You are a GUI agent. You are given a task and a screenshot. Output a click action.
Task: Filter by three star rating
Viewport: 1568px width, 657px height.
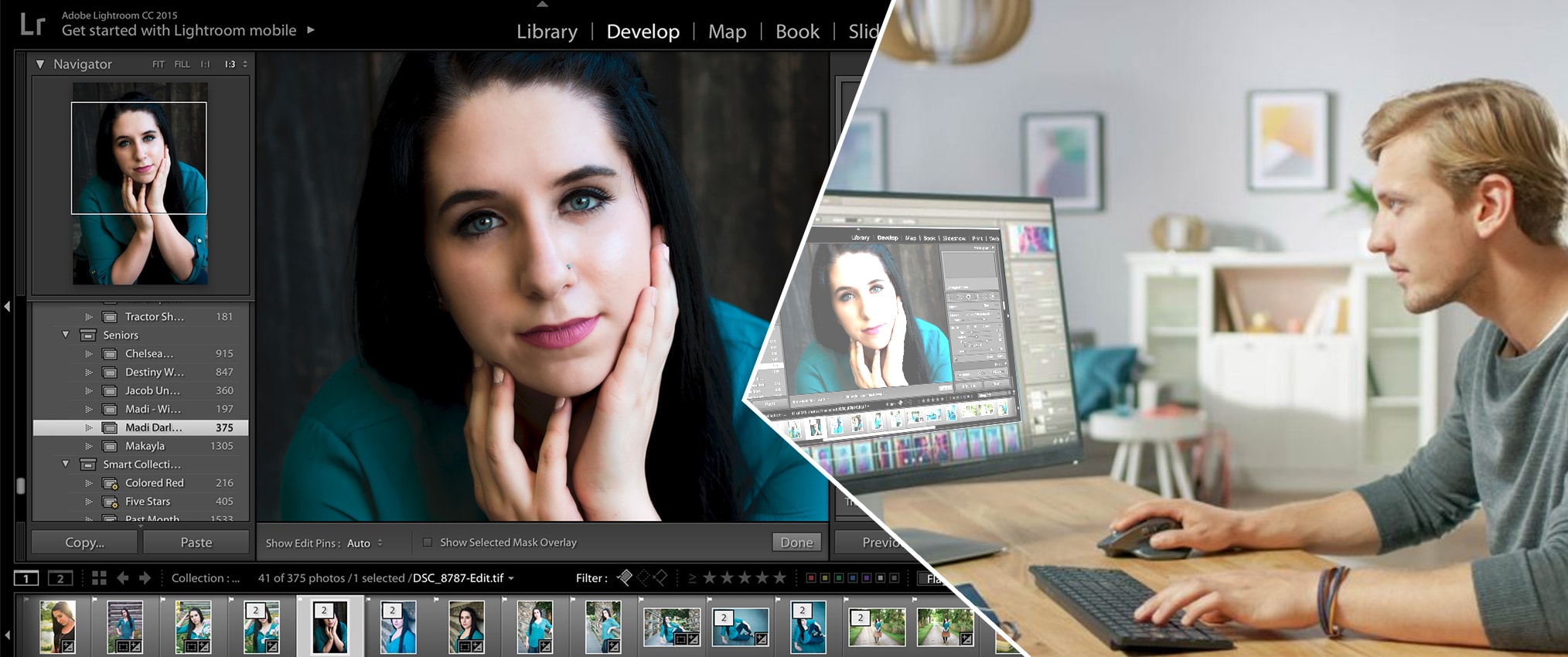tap(745, 577)
